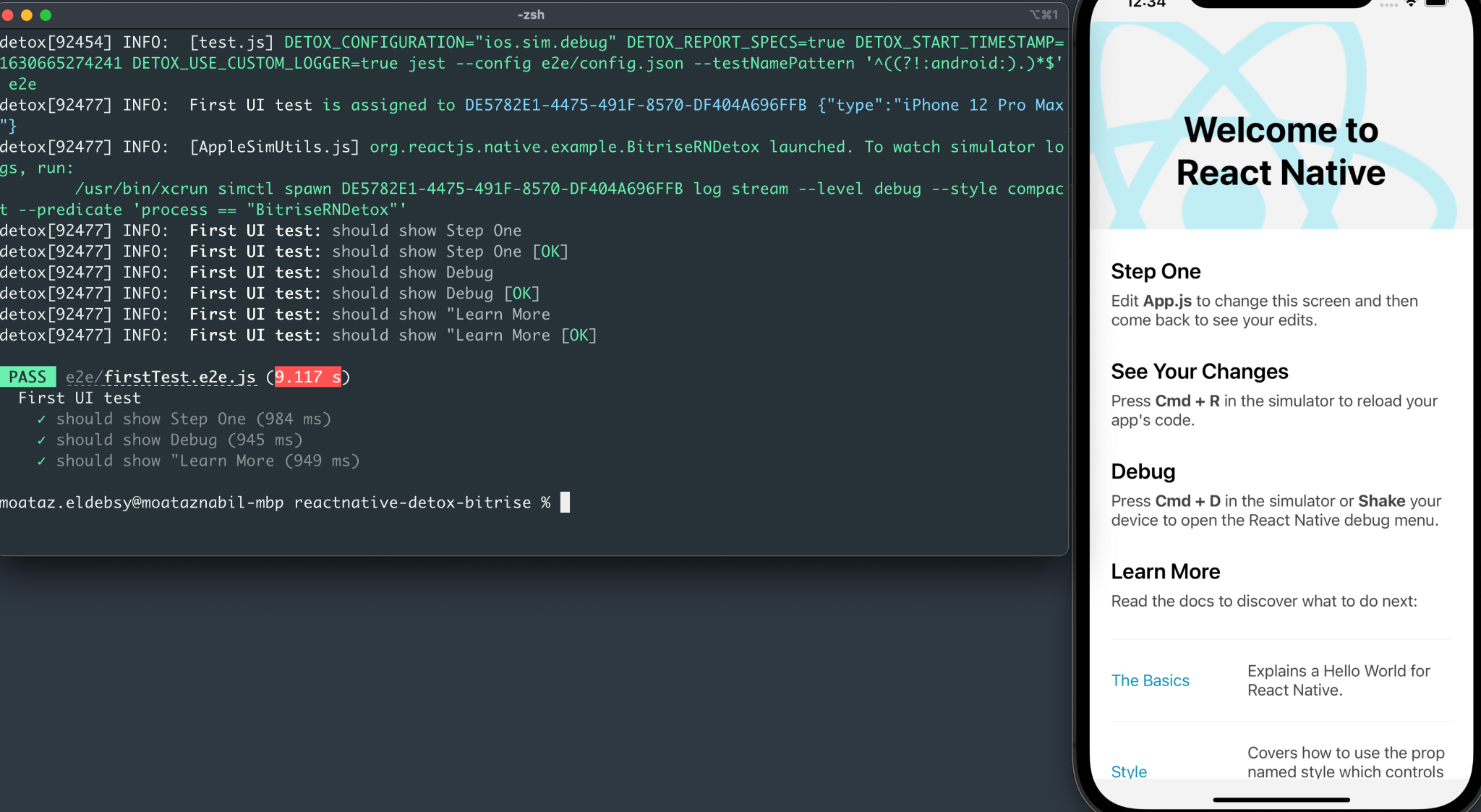The image size is (1481, 812).
Task: Tap the Welcome to React Native header
Action: pos(1281,151)
